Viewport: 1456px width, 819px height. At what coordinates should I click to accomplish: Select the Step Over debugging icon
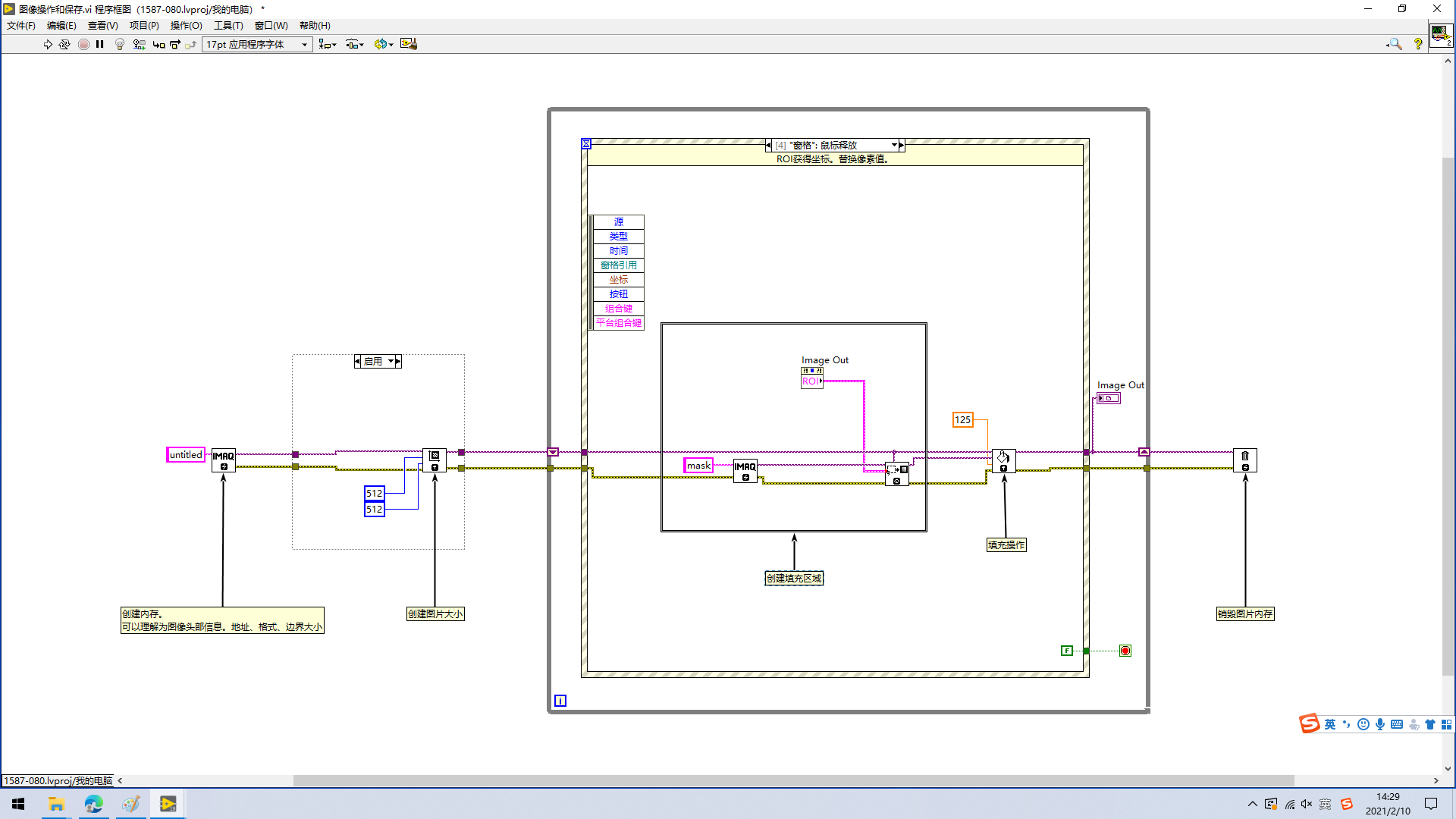(x=174, y=44)
